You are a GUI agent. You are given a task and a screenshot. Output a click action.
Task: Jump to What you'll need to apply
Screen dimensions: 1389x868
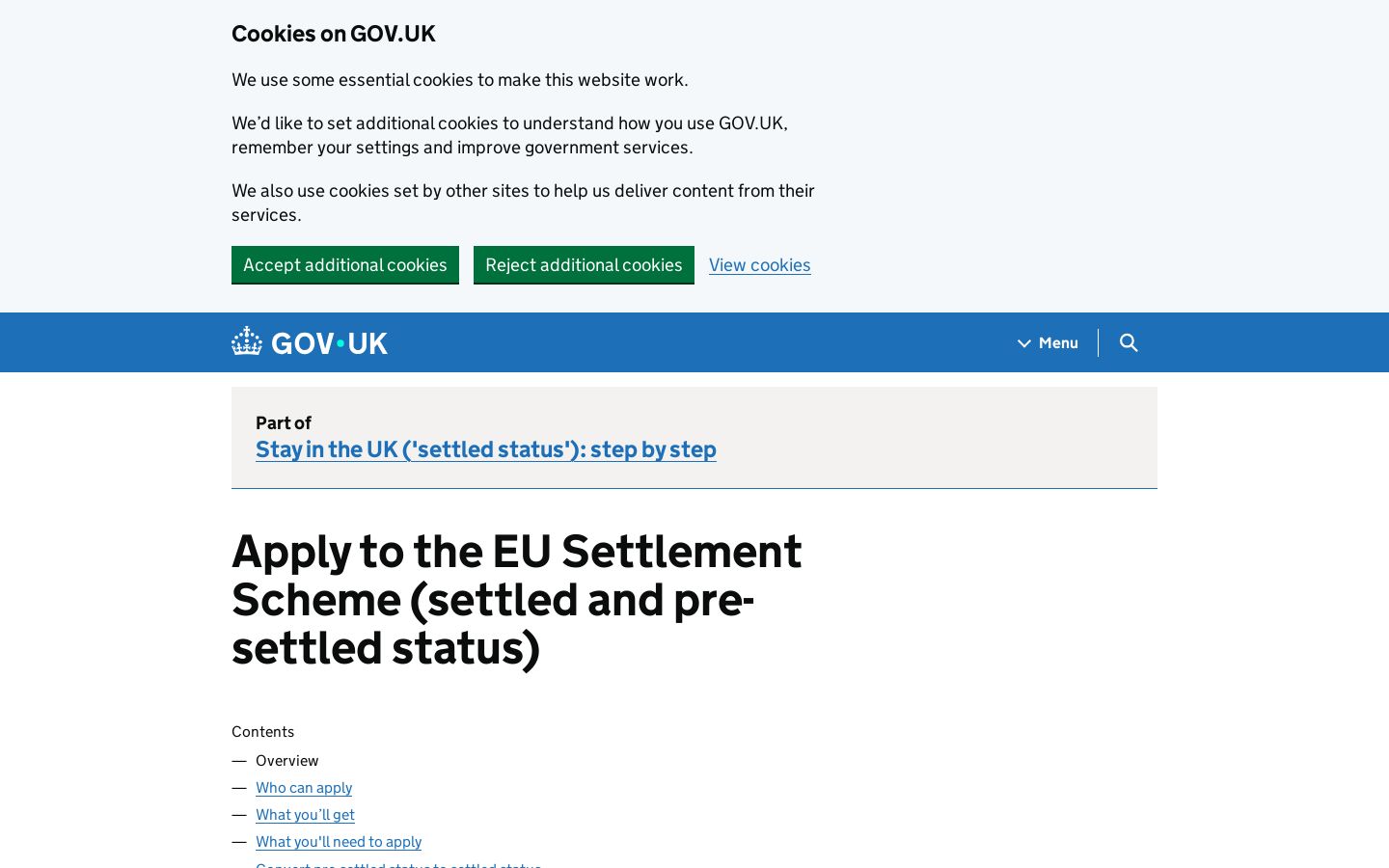(339, 841)
